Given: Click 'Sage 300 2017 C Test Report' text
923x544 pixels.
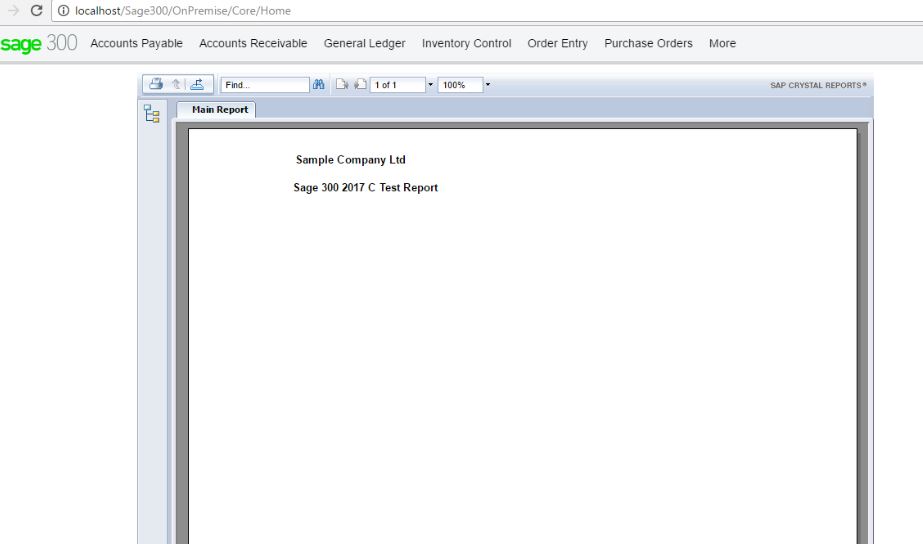Looking at the screenshot, I should click(x=366, y=187).
